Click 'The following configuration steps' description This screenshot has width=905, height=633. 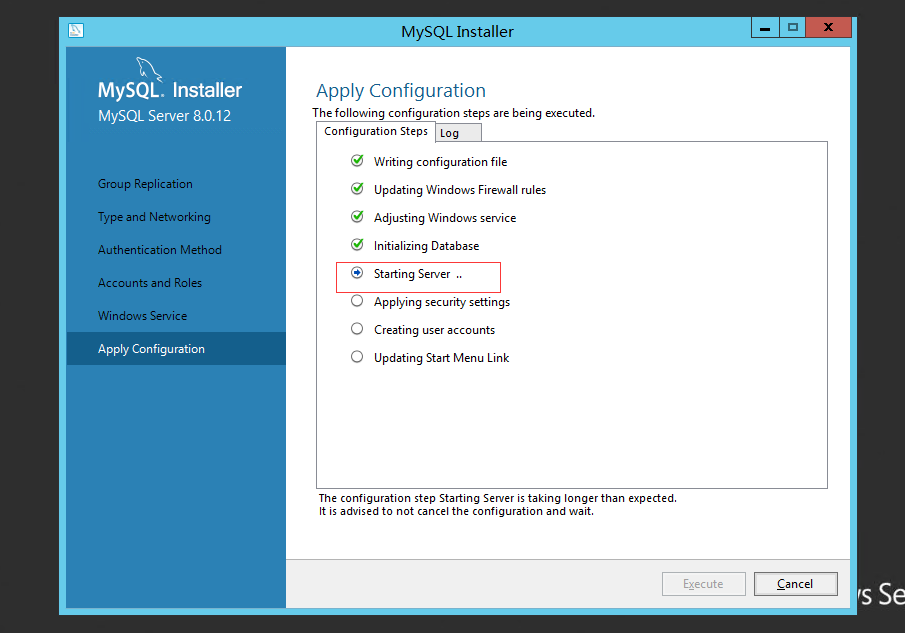pos(453,113)
